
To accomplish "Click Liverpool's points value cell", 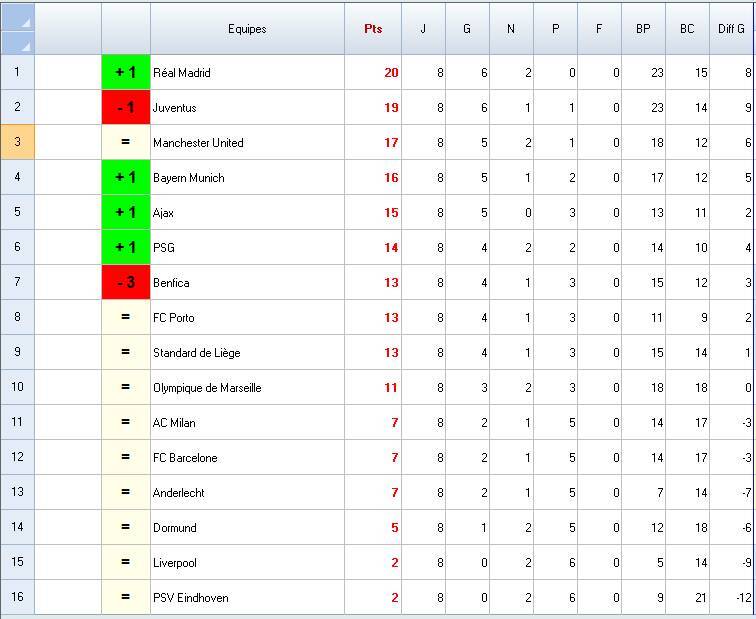I will click(x=373, y=562).
